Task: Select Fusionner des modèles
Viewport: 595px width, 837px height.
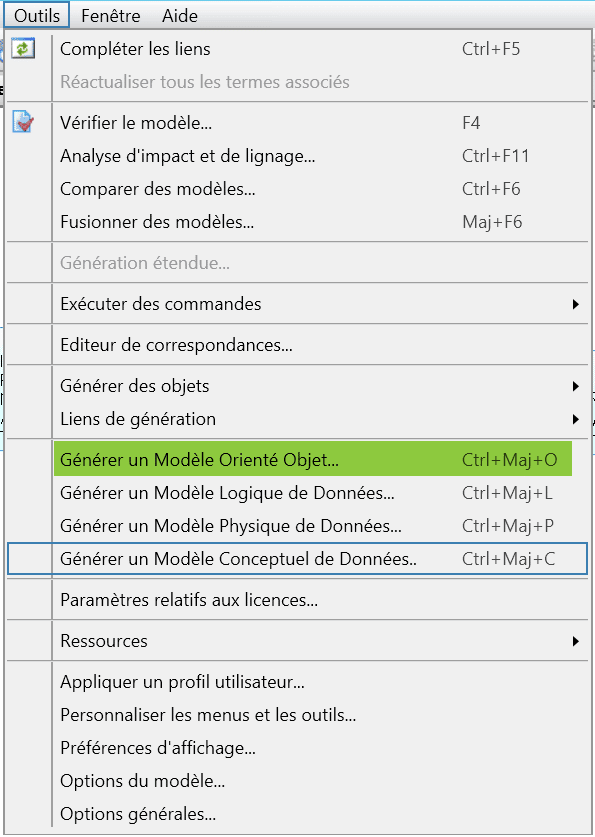Action: pos(313,222)
